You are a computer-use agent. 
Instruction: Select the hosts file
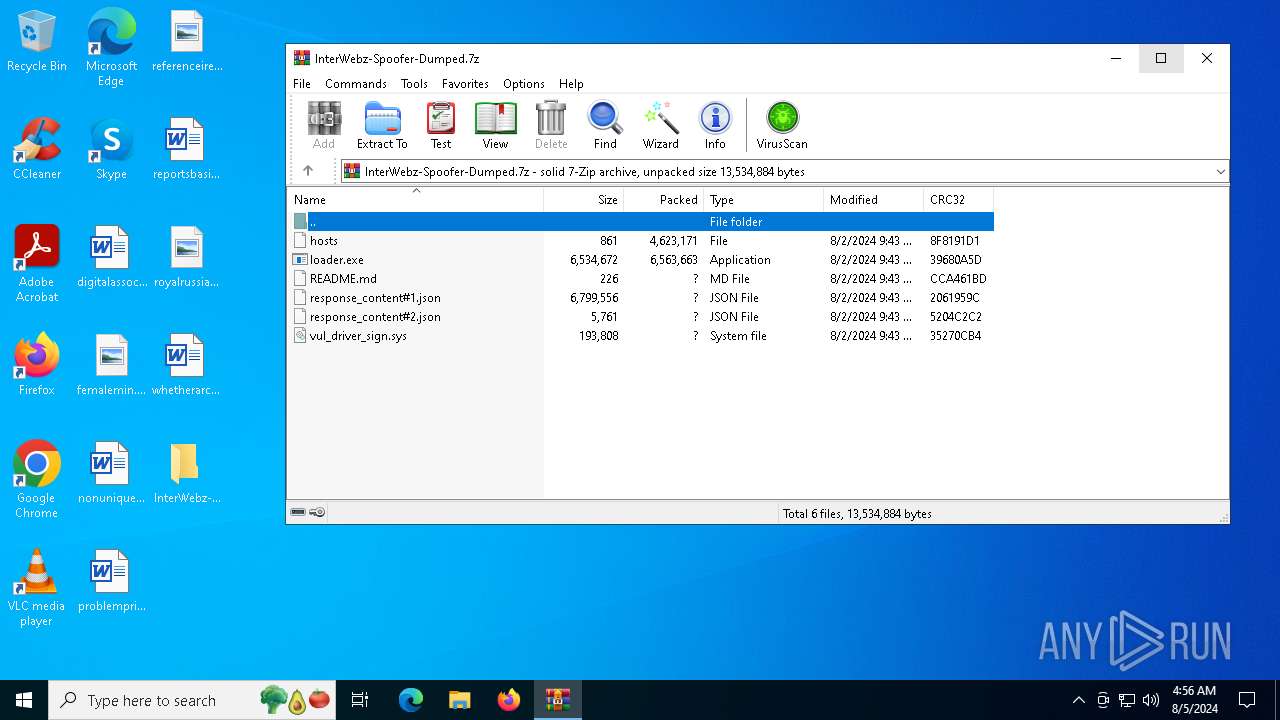click(x=641, y=240)
